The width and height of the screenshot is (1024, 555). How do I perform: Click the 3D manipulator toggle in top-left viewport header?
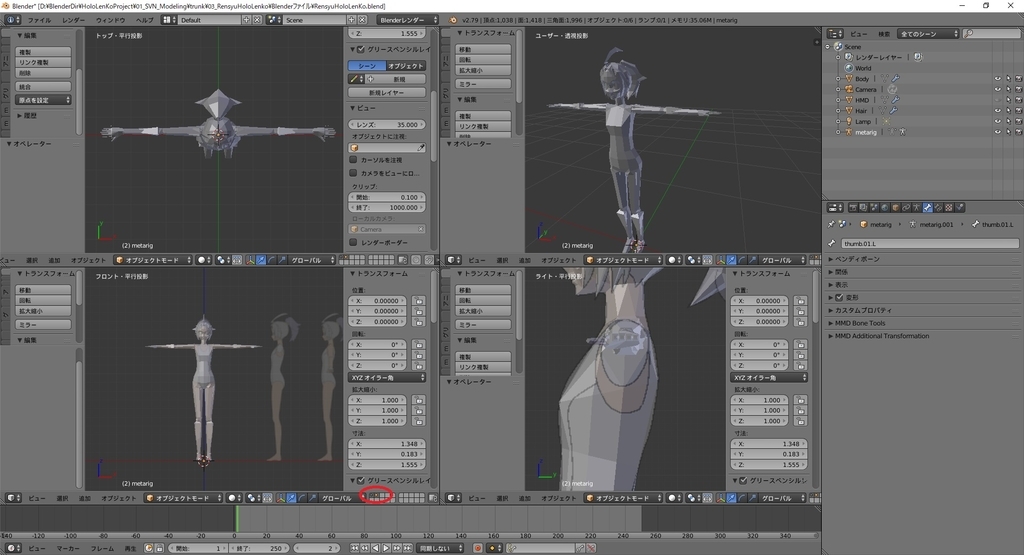click(250, 260)
